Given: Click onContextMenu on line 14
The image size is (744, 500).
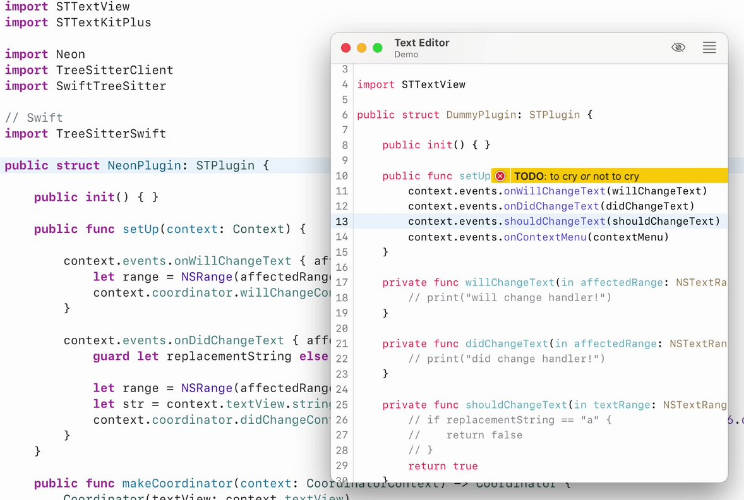Looking at the screenshot, I should pyautogui.click(x=545, y=237).
